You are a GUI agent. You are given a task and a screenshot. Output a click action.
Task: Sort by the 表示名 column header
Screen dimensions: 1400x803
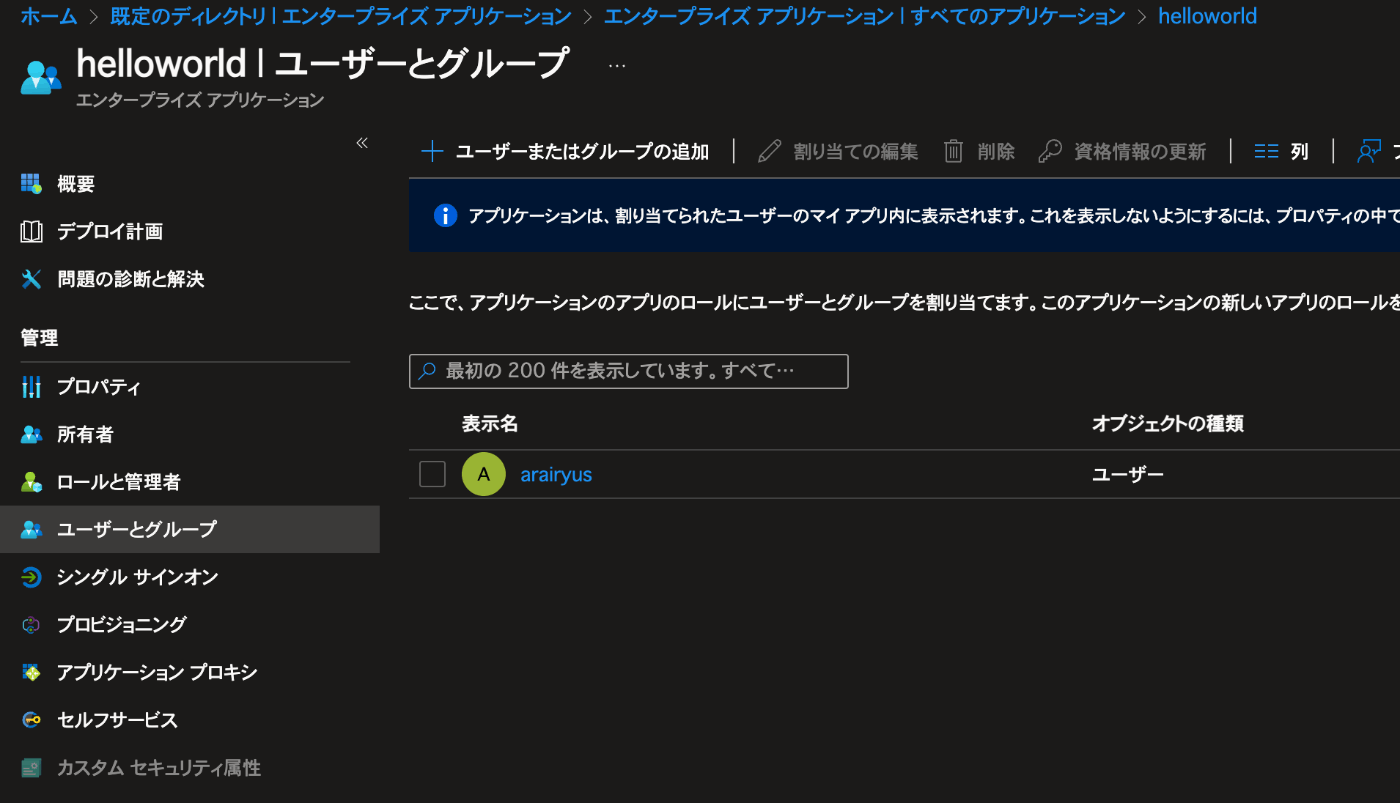[490, 424]
